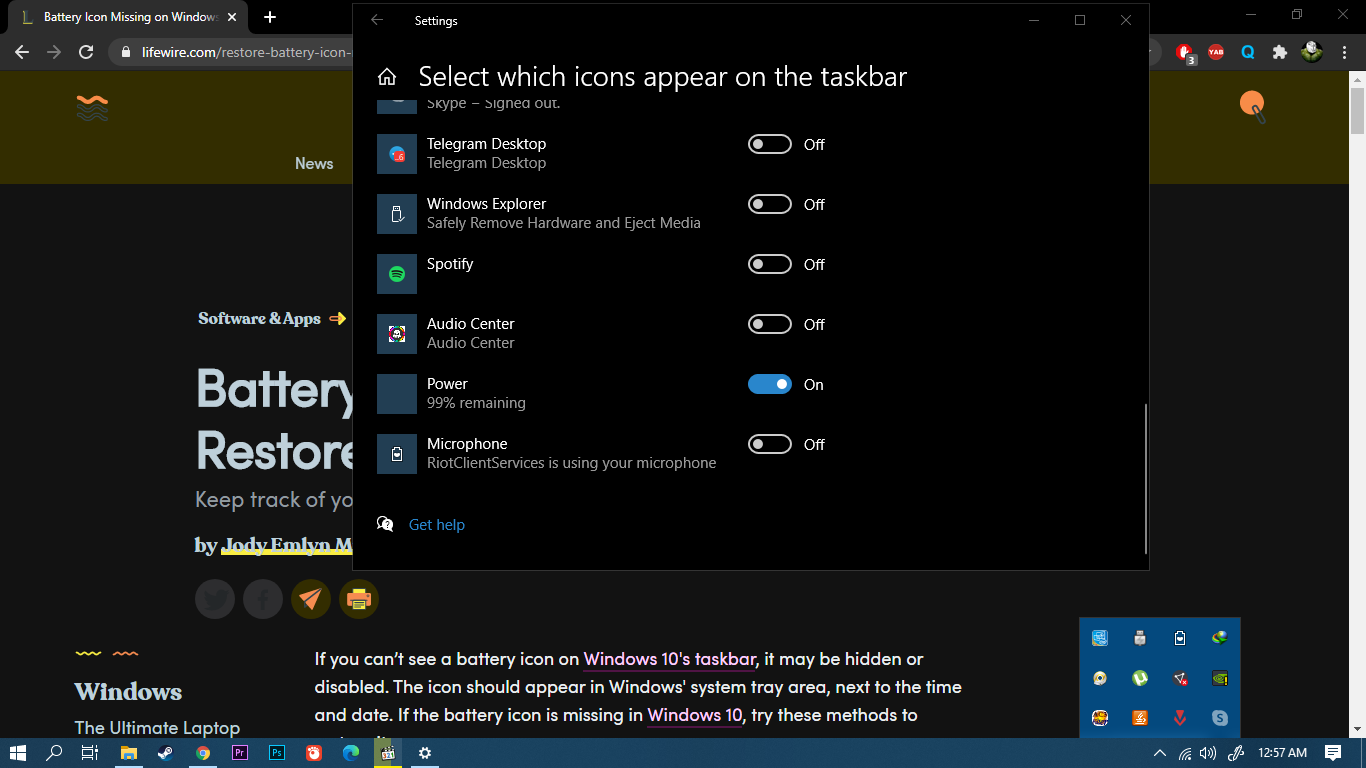
Task: Open the Windows Ink Workspace pen icon
Action: [1236, 753]
